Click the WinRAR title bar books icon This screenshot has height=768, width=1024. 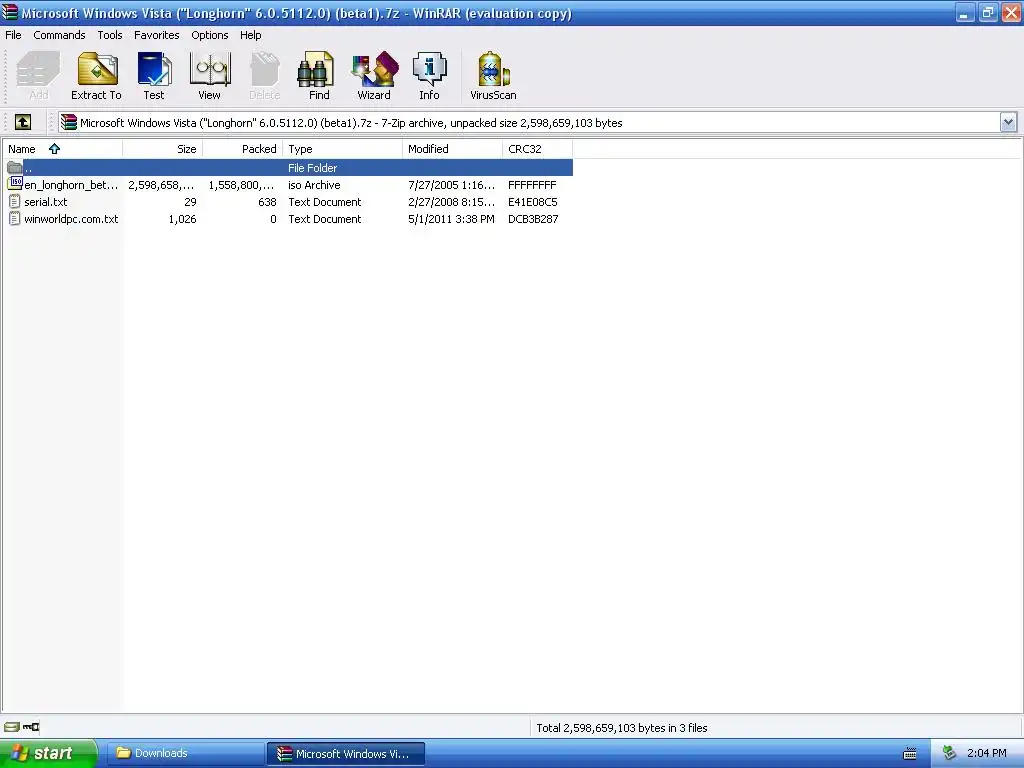point(10,12)
